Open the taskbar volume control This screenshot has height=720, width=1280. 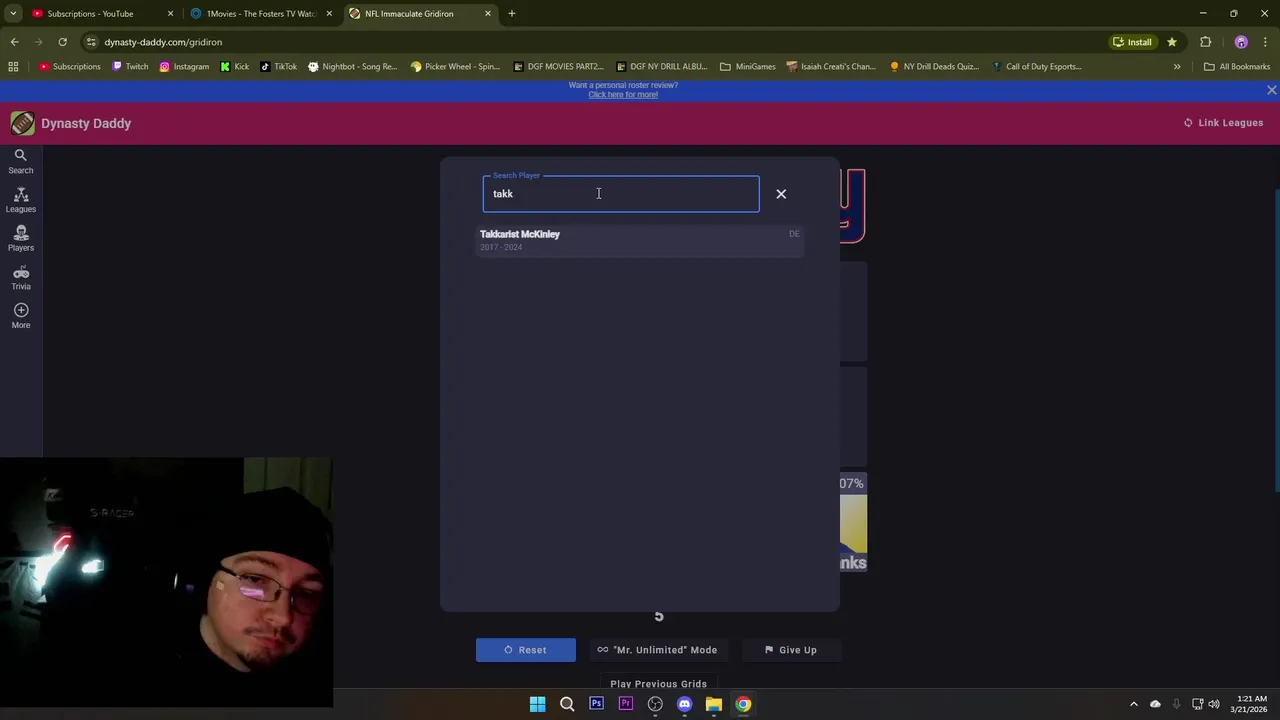(x=1214, y=704)
